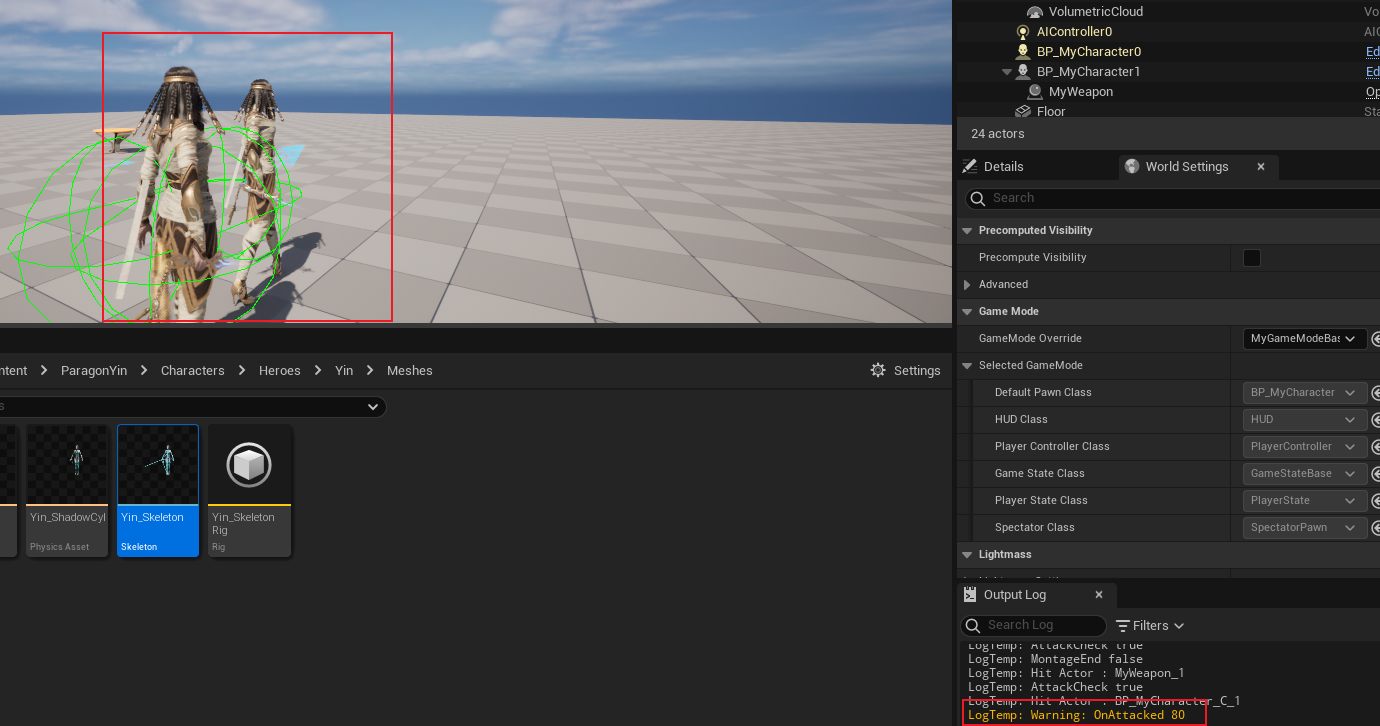This screenshot has height=726, width=1380.
Task: Open the Output Log Filters dropdown
Action: [1150, 626]
